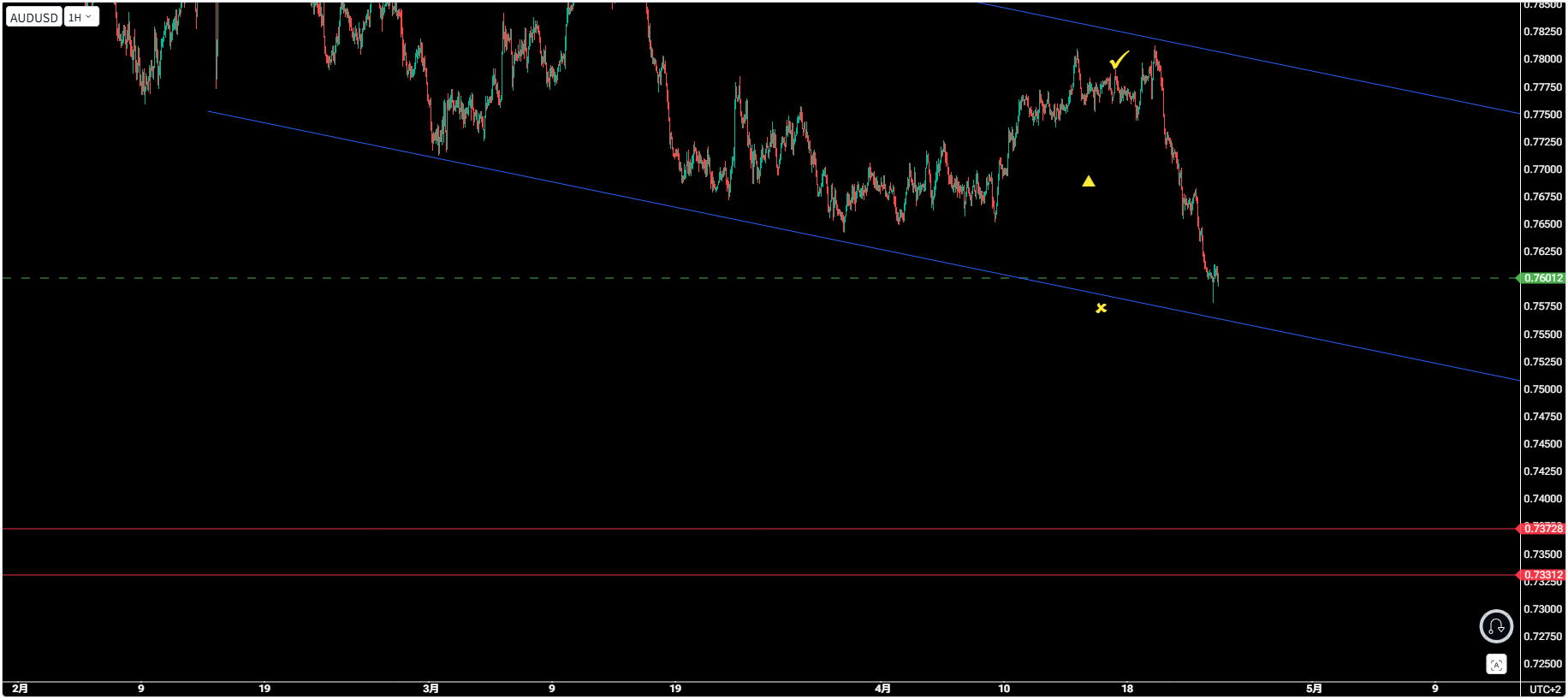Click the red 0.73312 price line label
Screen dimensions: 1568x699
(x=1542, y=575)
